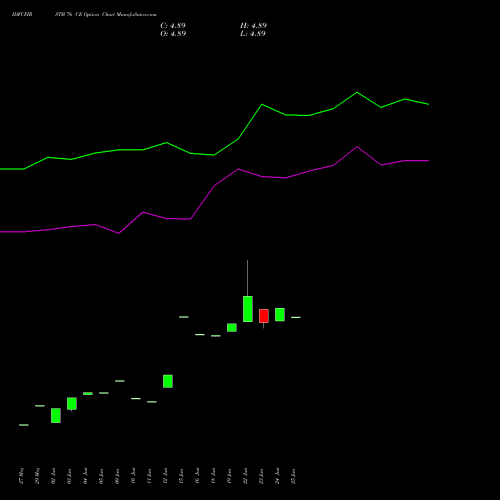Click the 25 Jun date label
The height and width of the screenshot is (500, 500).
293,476
